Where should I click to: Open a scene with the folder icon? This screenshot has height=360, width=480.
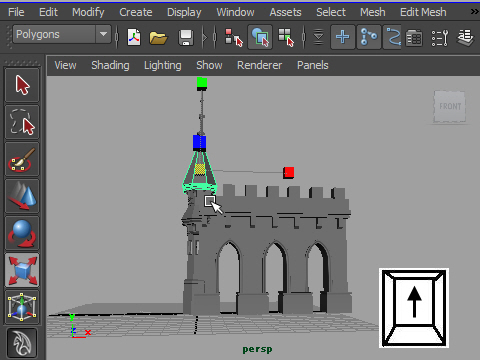pyautogui.click(x=158, y=37)
